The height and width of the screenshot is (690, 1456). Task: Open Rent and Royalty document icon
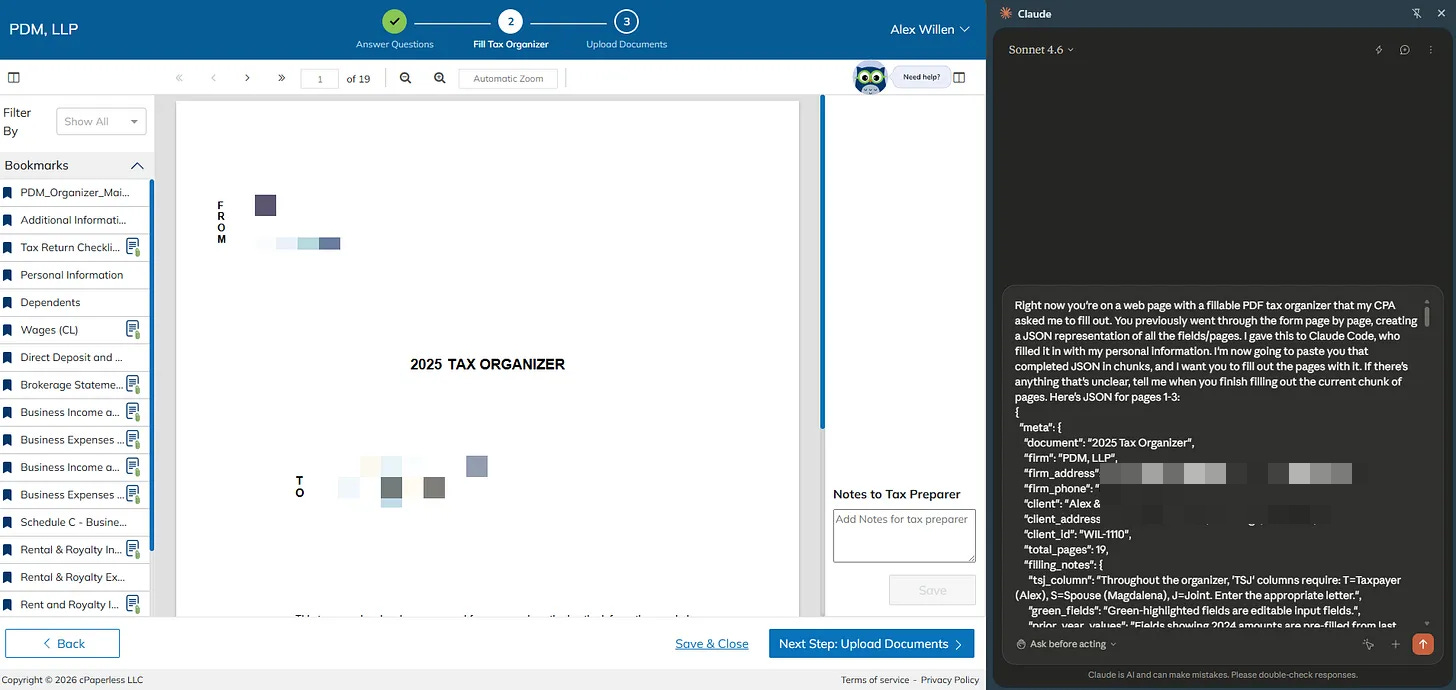[133, 604]
